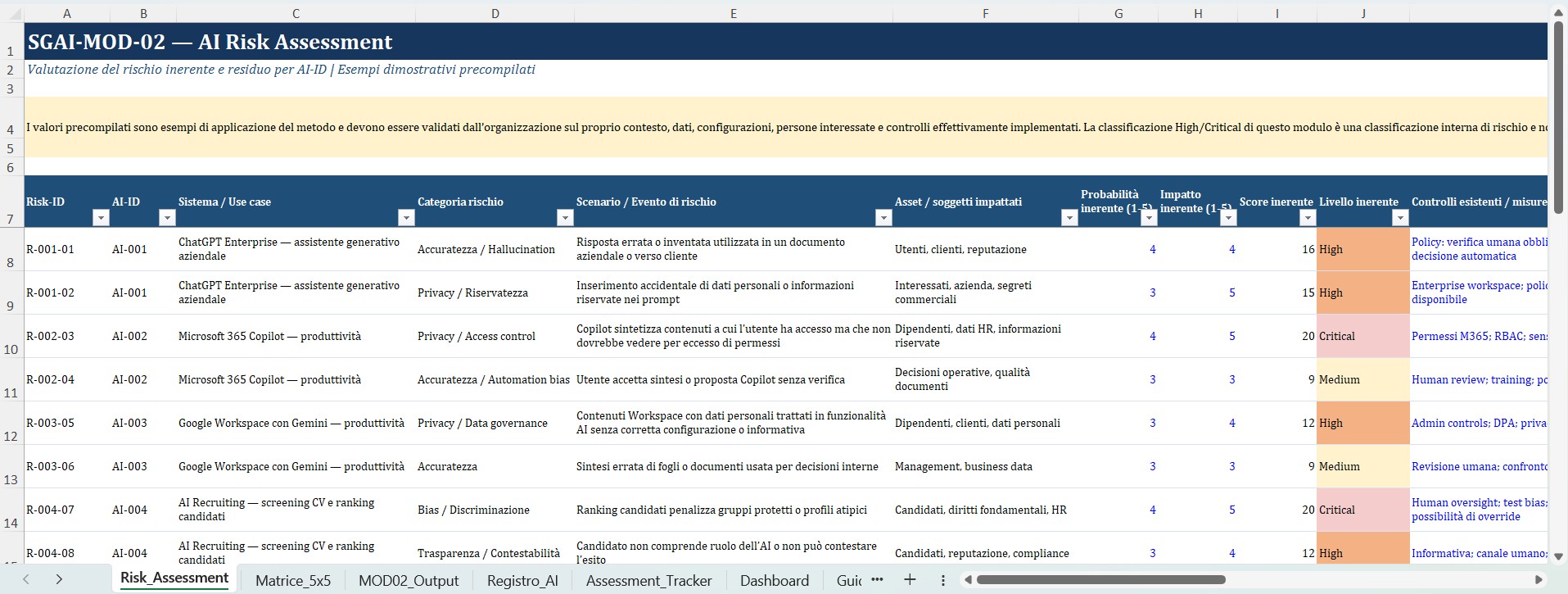The image size is (1568, 594).
Task: Open the Registro_AI sheet tab
Action: tap(522, 580)
